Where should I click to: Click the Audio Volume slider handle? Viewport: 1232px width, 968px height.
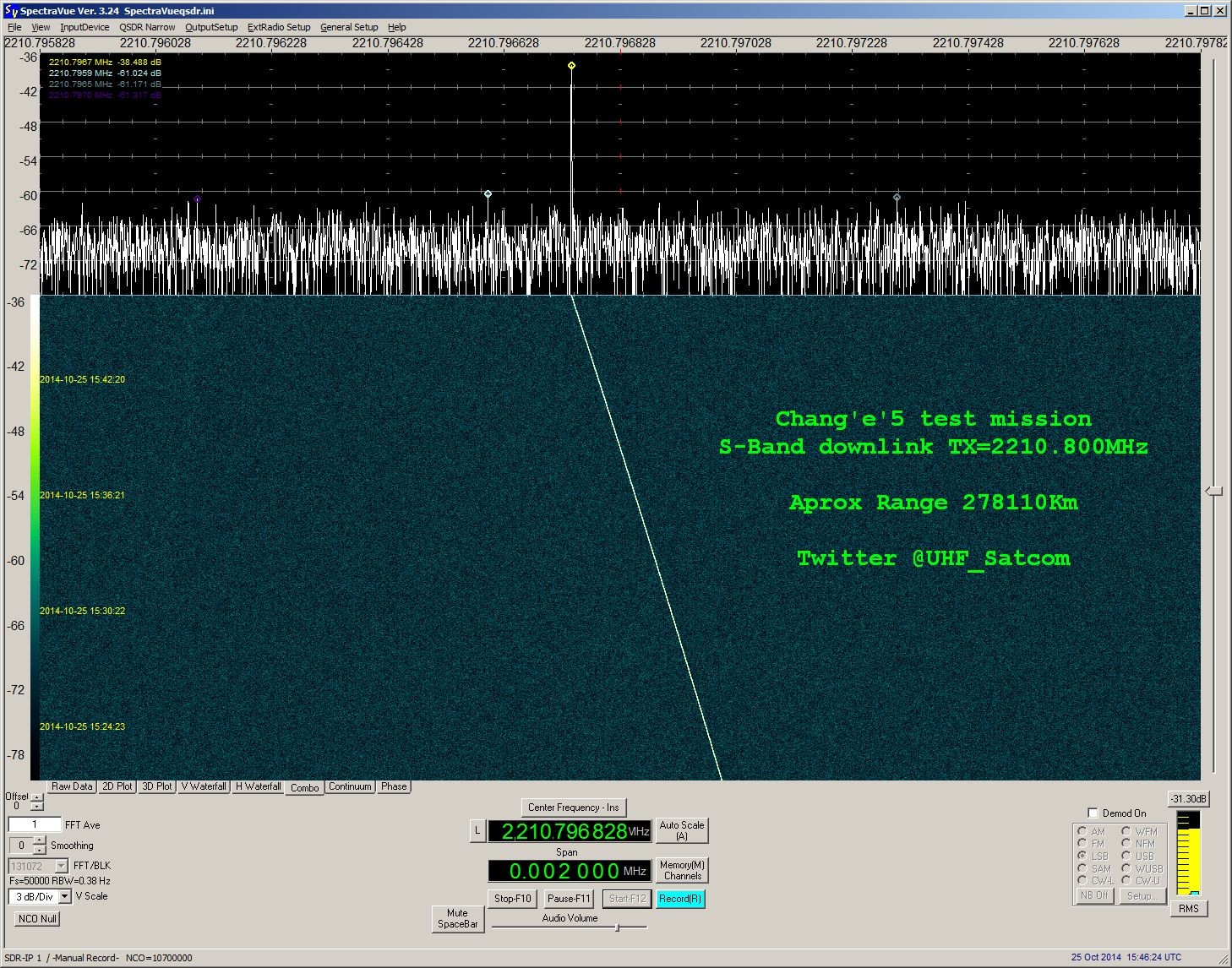click(x=618, y=927)
